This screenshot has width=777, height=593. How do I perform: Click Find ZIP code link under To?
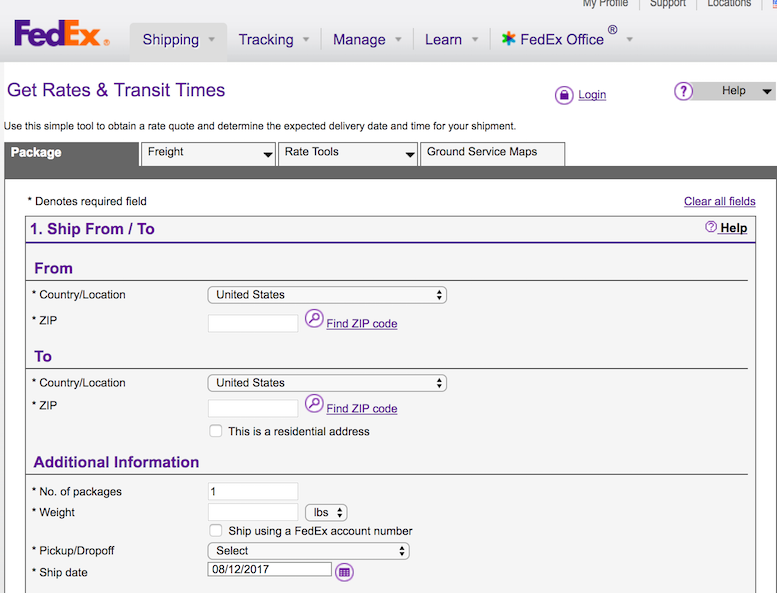point(362,409)
